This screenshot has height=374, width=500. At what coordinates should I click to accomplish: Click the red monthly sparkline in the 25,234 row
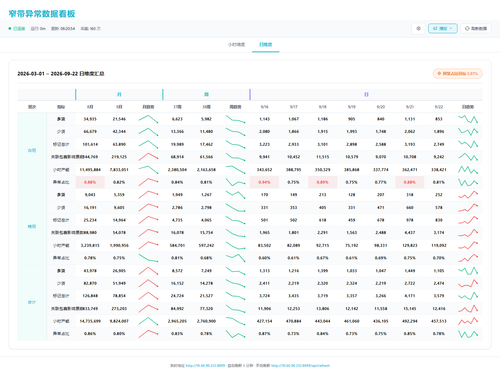point(148,220)
